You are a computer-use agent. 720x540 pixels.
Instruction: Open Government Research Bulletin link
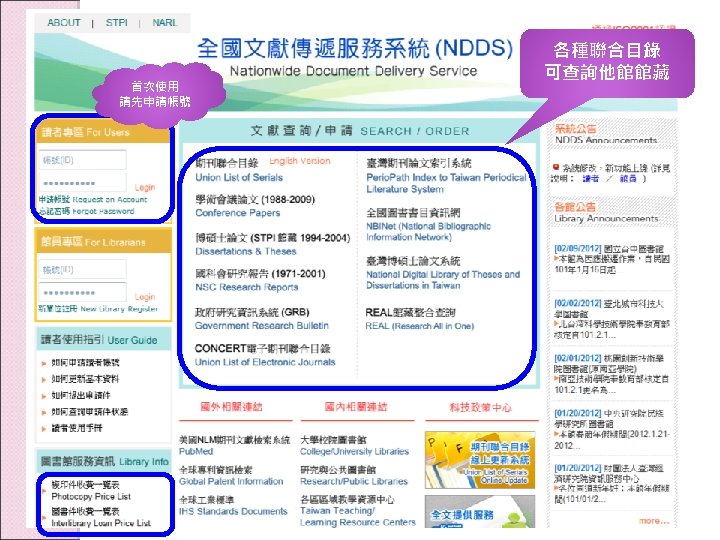(262, 326)
